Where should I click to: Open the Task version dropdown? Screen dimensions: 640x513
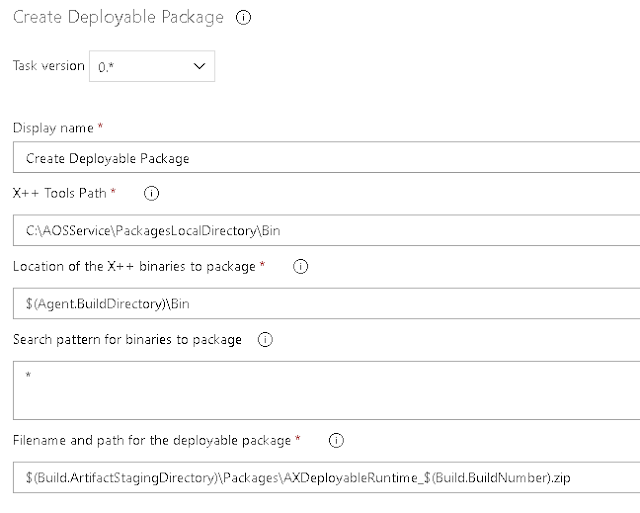(x=152, y=66)
